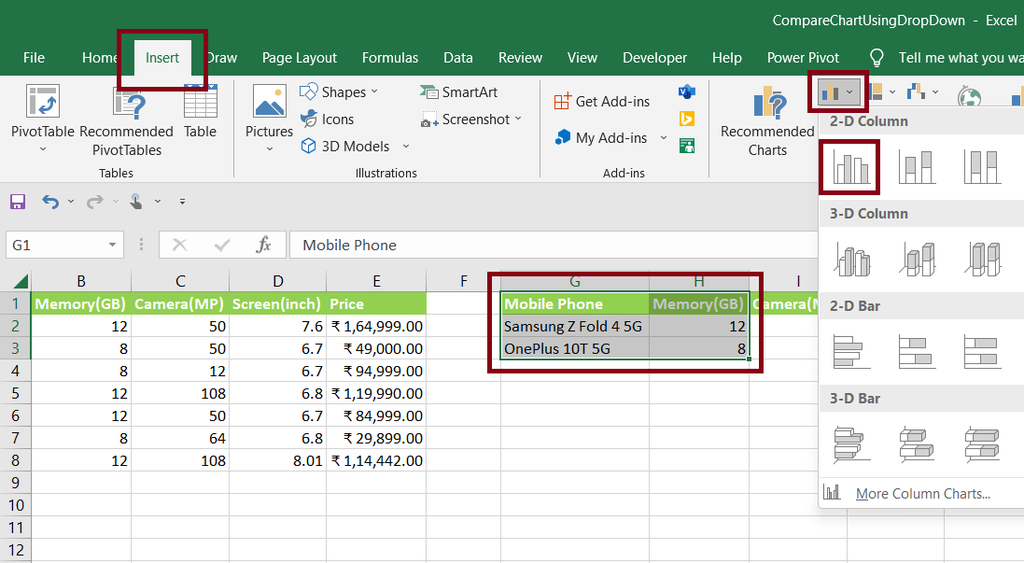This screenshot has width=1024, height=563.
Task: Click into the formula bar text field
Action: point(550,245)
